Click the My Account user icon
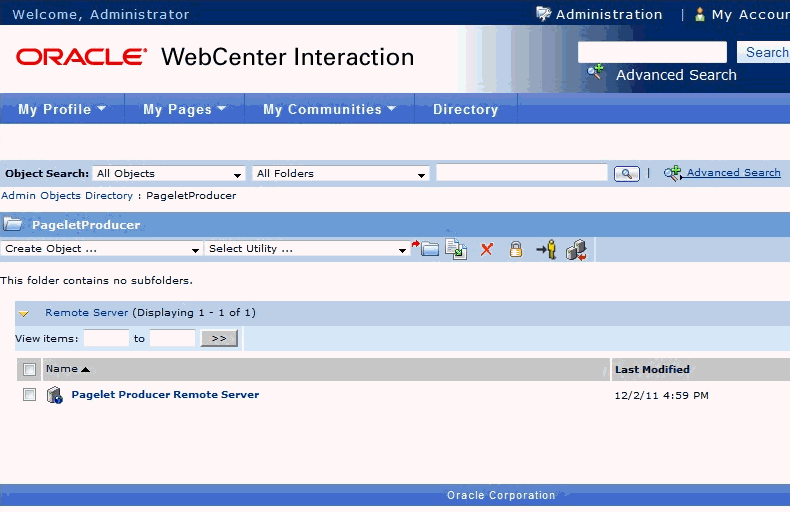The width and height of the screenshot is (790, 512). click(x=699, y=14)
